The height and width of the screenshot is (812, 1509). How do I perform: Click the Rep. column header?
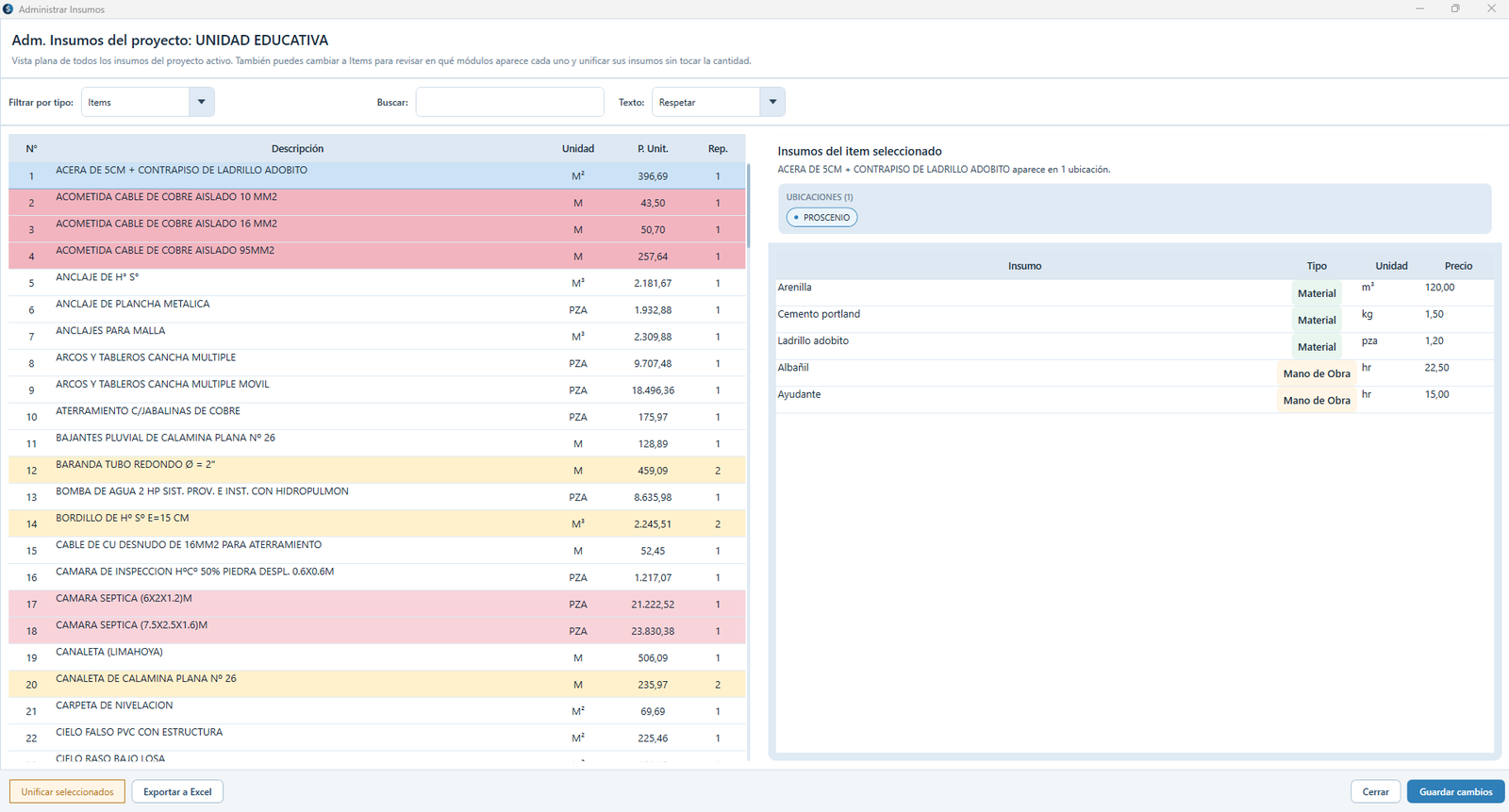pos(718,148)
